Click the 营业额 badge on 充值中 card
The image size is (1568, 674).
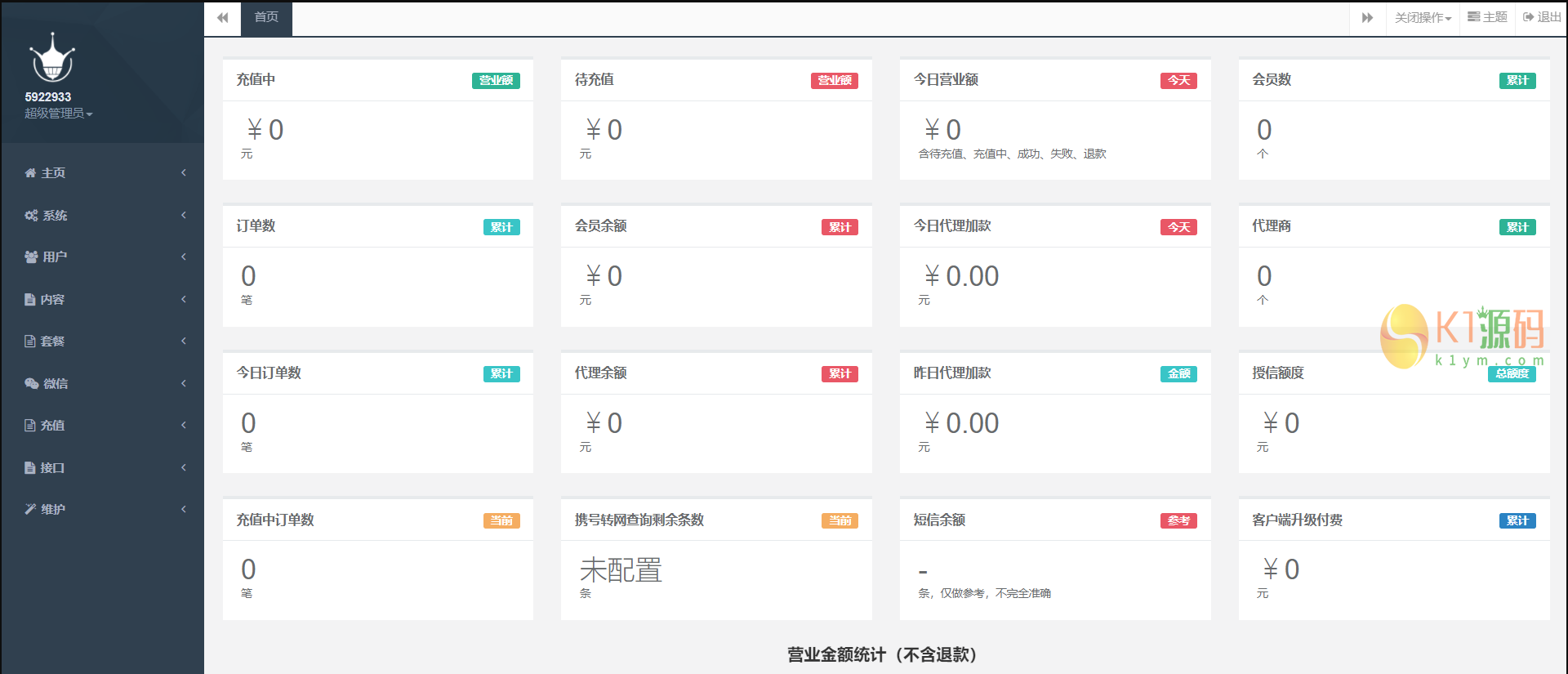(496, 80)
